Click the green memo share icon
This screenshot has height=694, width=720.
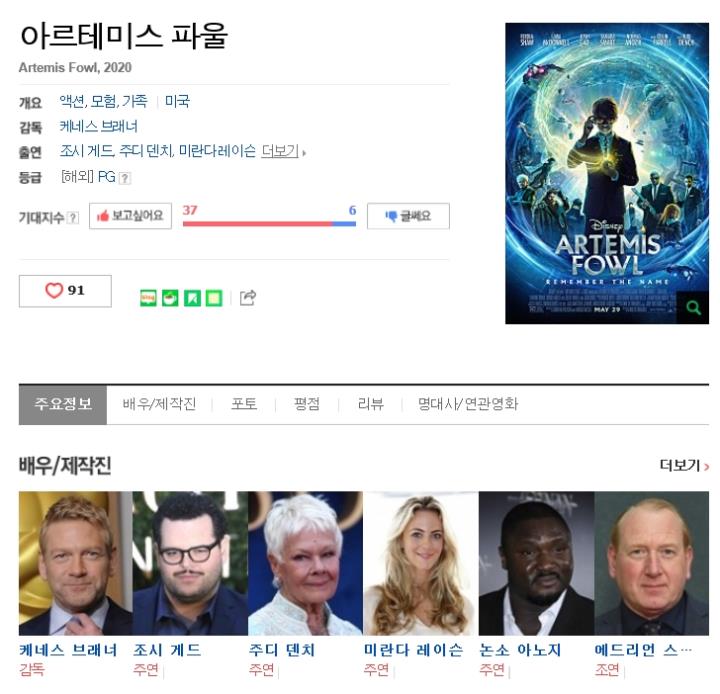[x=214, y=298]
